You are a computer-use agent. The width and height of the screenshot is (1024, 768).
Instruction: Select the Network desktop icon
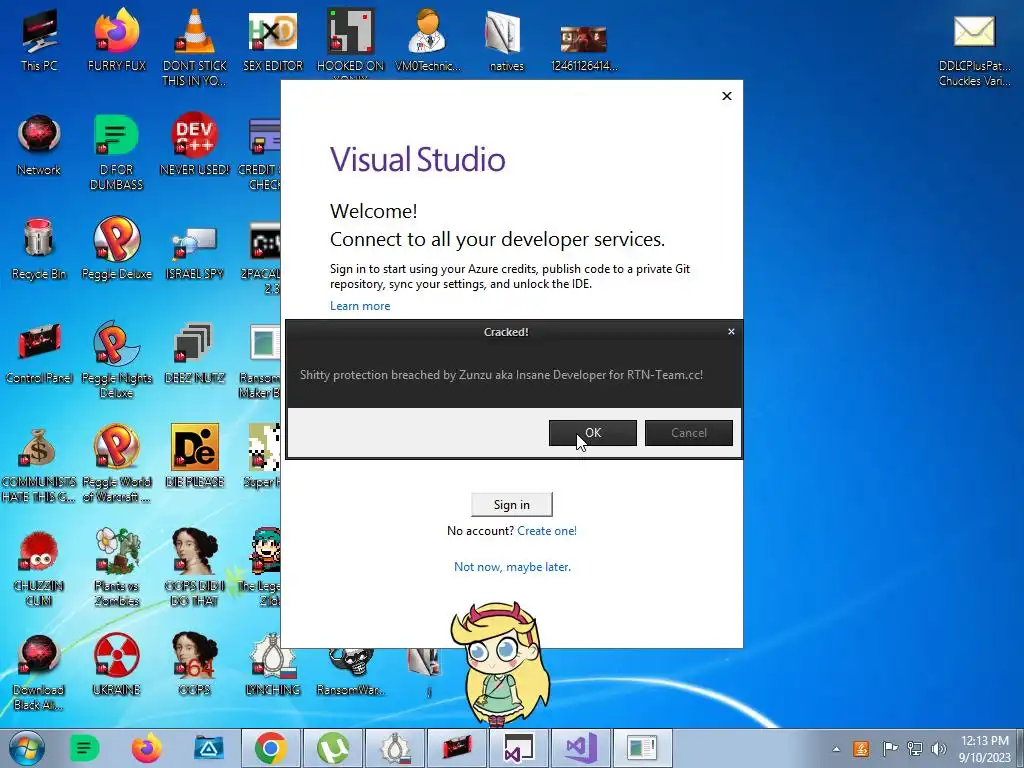[39, 145]
